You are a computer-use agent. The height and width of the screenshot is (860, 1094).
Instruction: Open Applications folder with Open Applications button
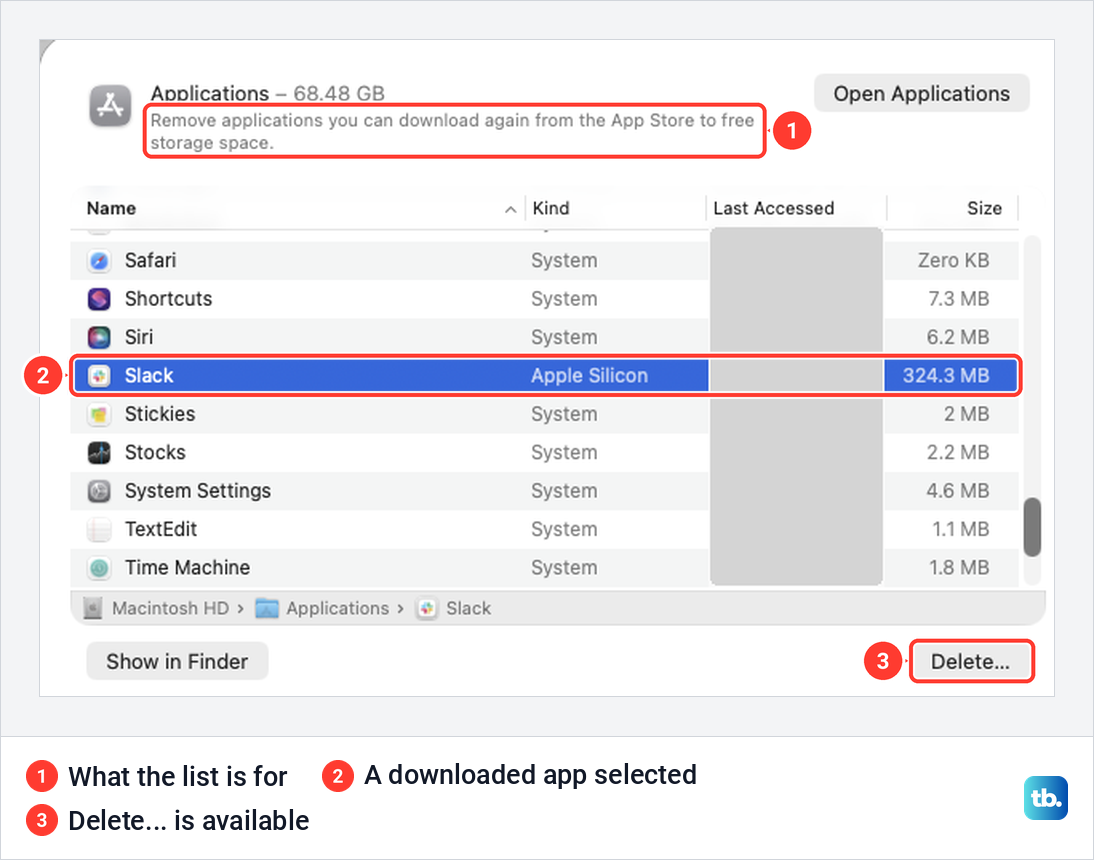tap(922, 93)
